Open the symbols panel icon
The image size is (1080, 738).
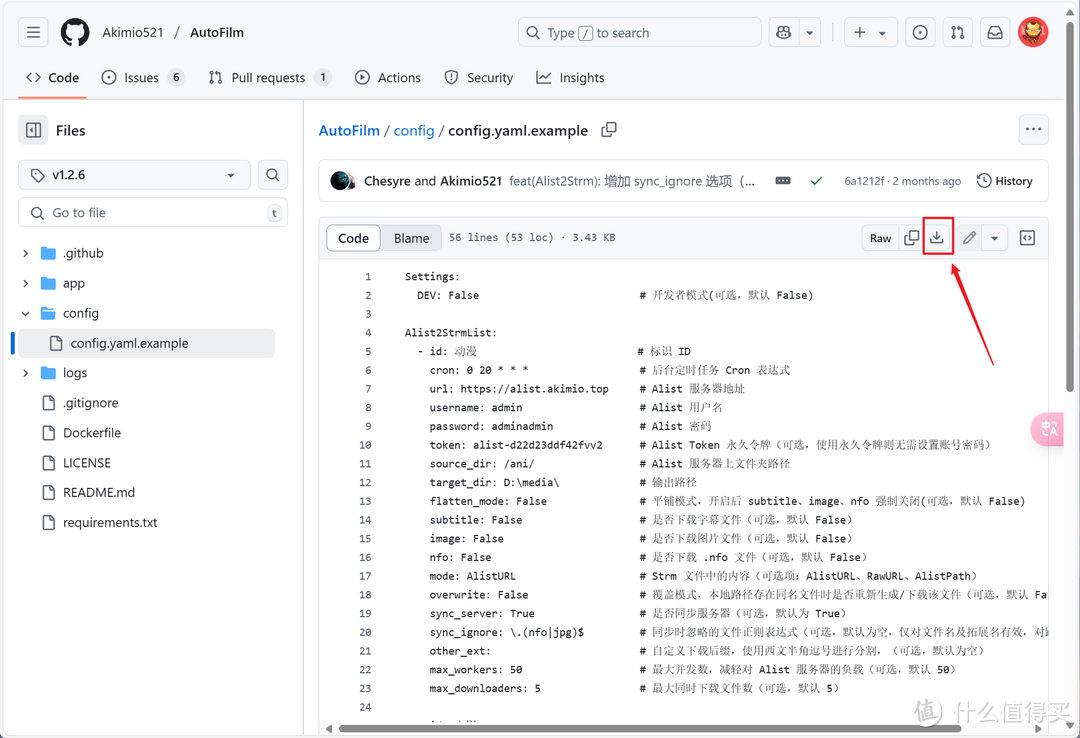(1027, 238)
